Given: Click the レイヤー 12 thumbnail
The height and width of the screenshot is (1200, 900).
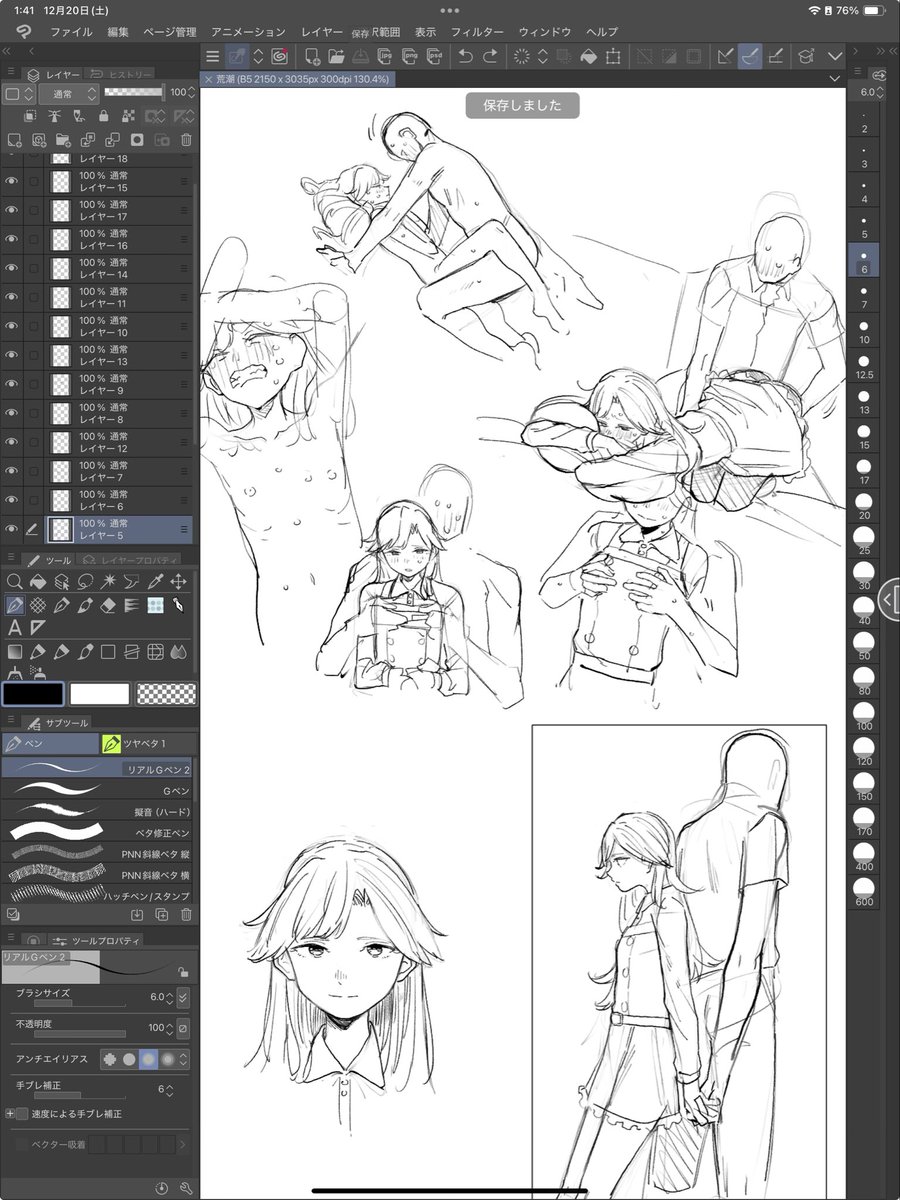Looking at the screenshot, I should (x=61, y=442).
